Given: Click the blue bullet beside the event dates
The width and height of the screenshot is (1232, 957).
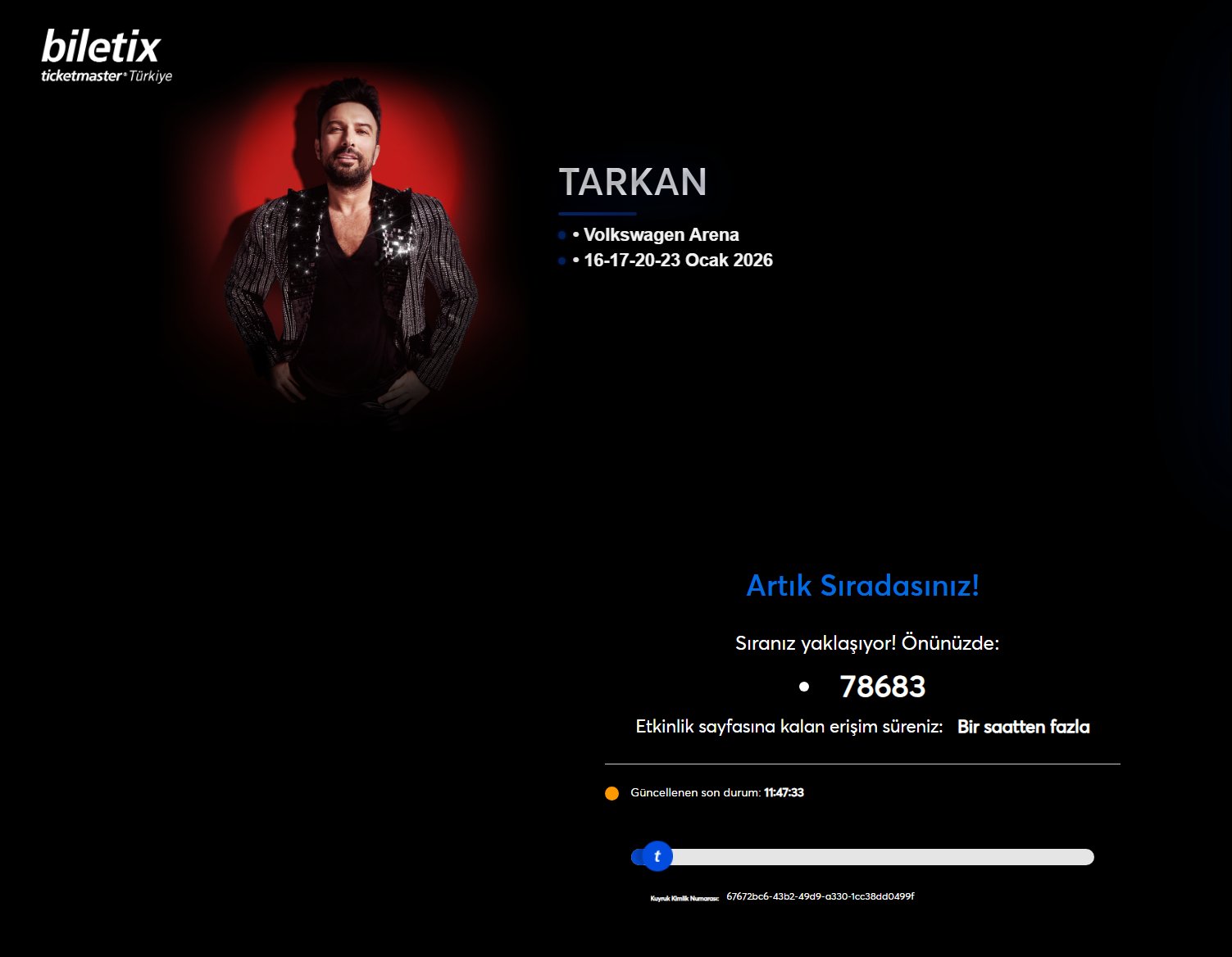Looking at the screenshot, I should click(561, 261).
